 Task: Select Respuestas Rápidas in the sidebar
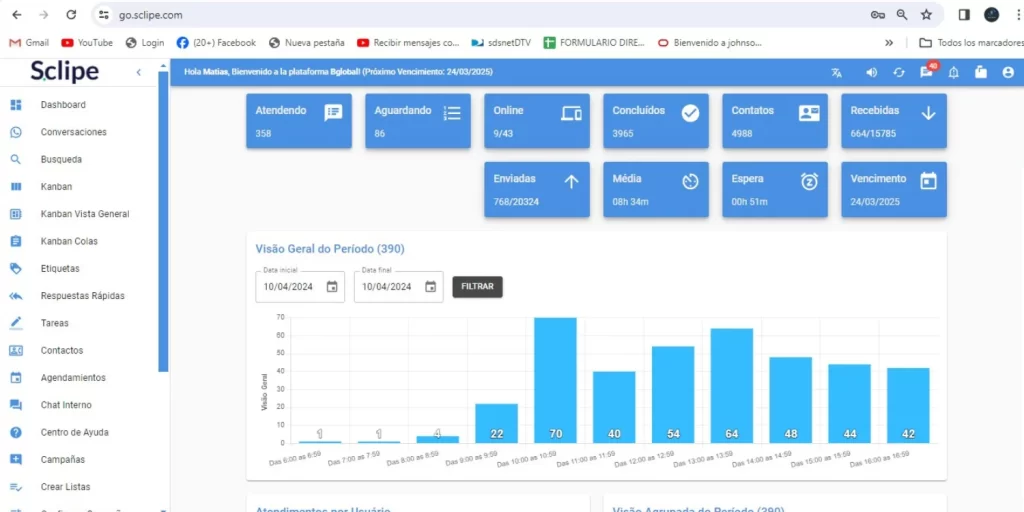[82, 296]
